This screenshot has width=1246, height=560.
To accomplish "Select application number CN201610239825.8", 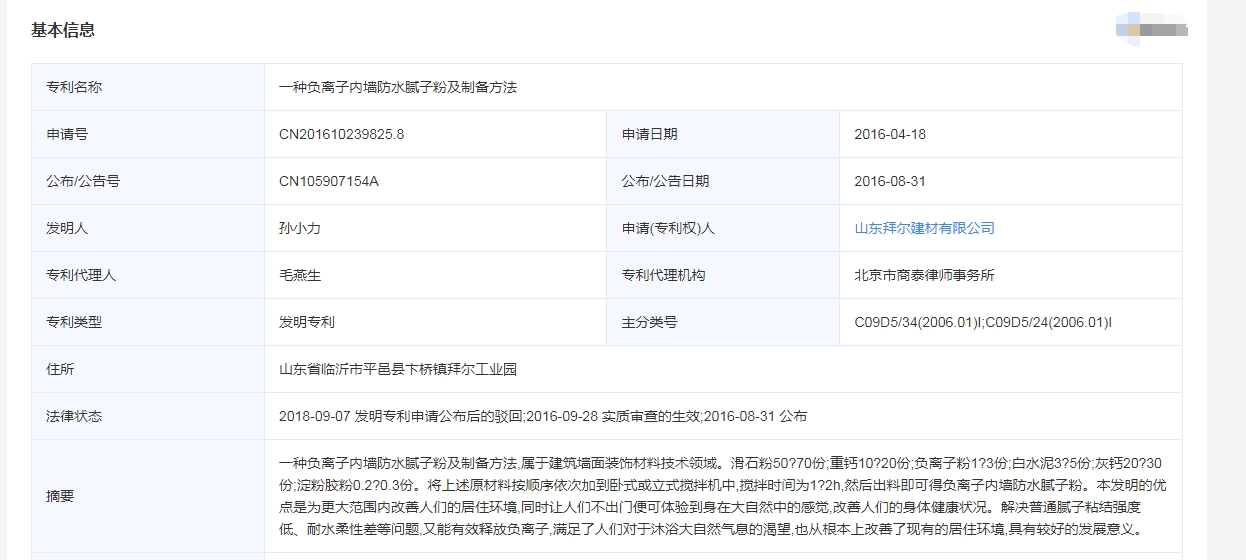I will [341, 134].
